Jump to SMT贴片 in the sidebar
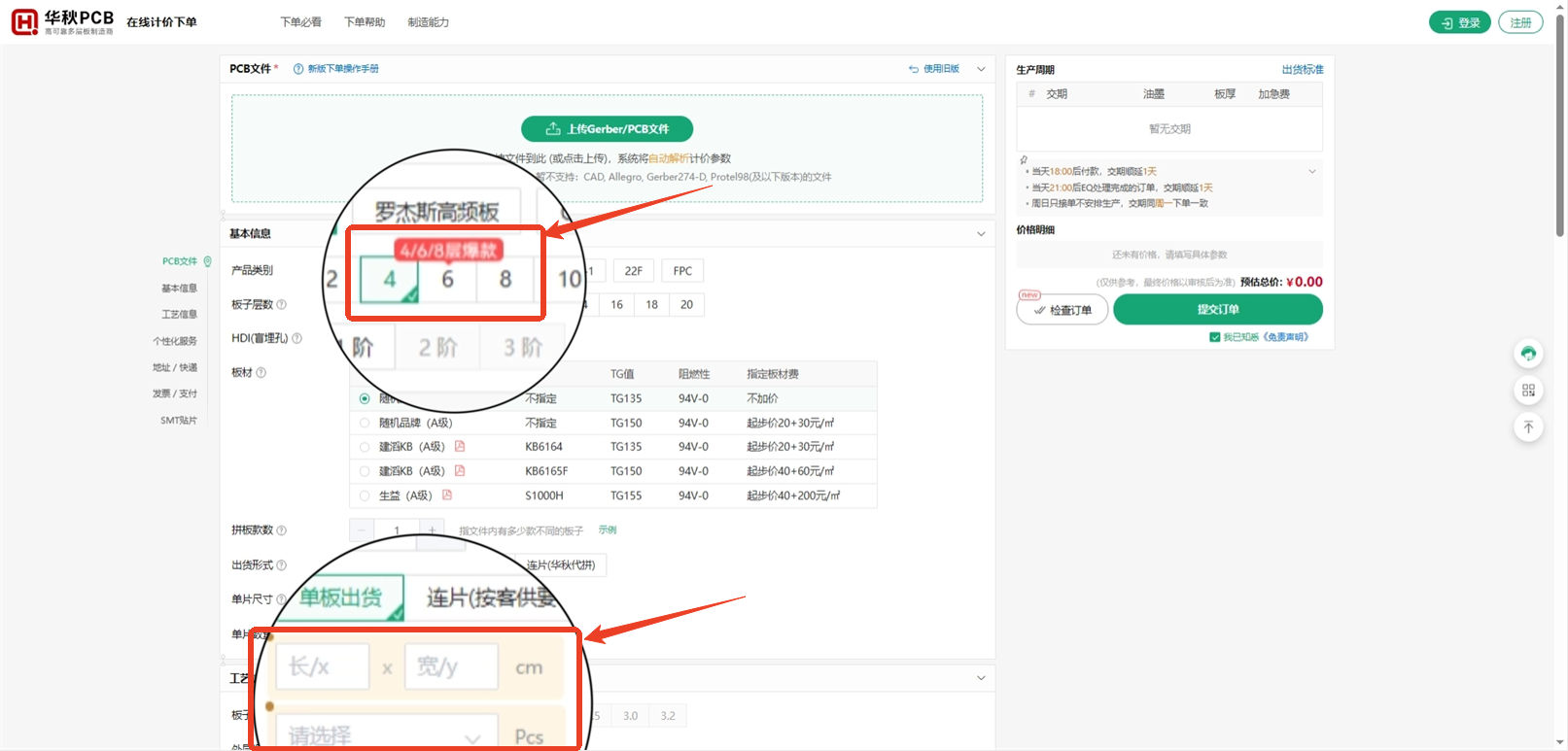Image resolution: width=1568 pixels, height=751 pixels. pos(179,421)
